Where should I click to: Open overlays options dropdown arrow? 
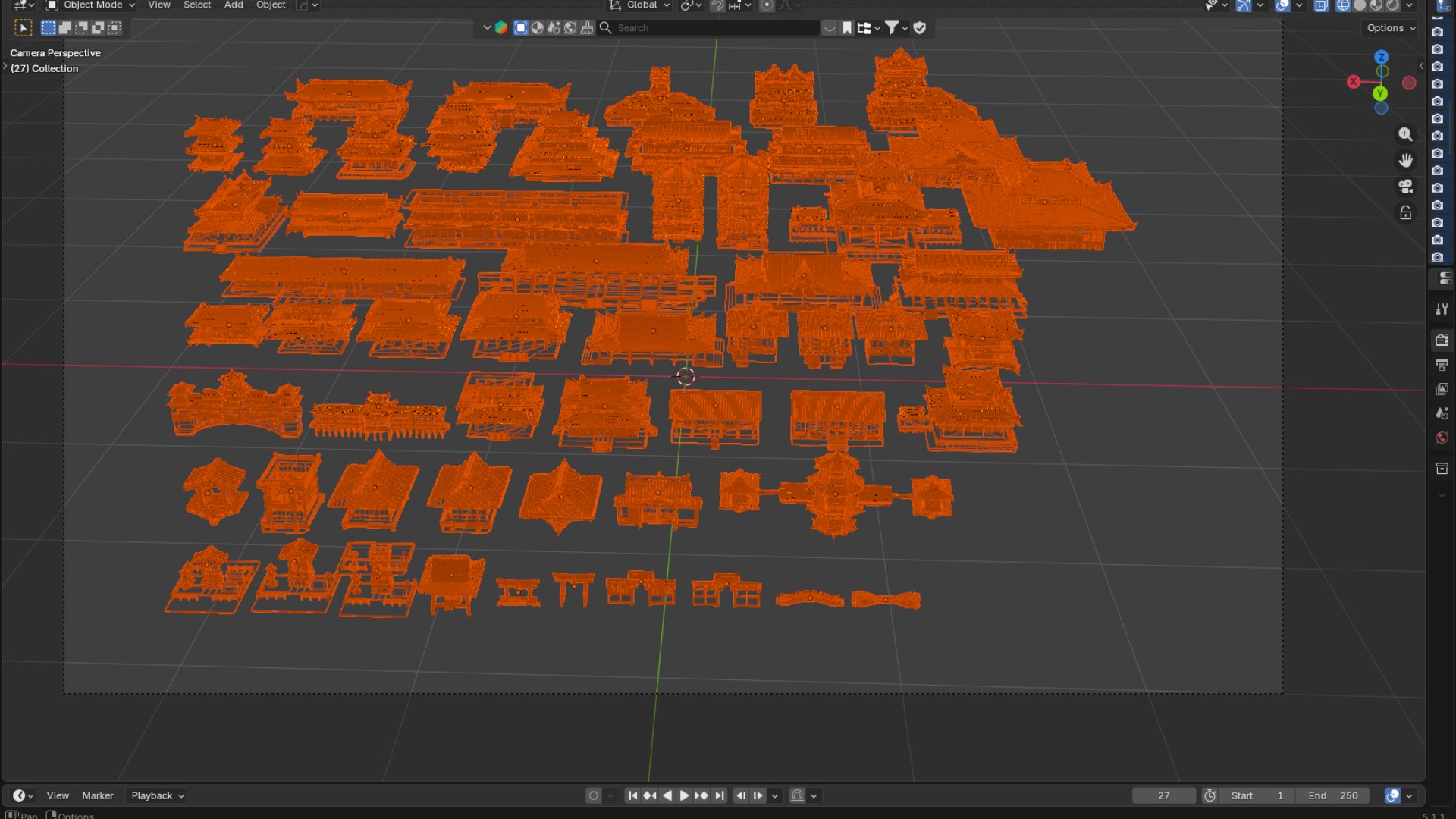(1298, 5)
